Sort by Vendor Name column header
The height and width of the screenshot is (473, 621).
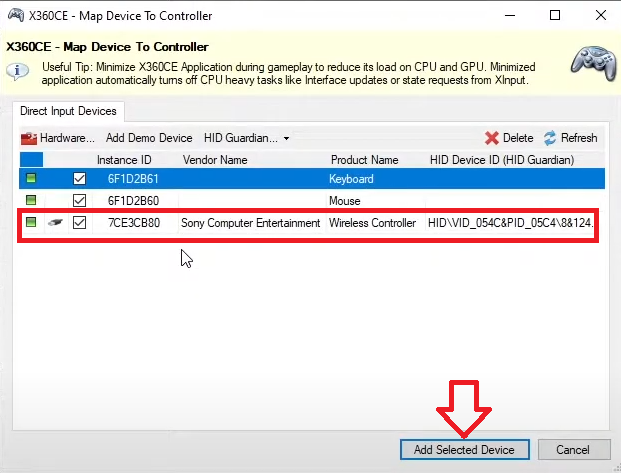coord(215,160)
